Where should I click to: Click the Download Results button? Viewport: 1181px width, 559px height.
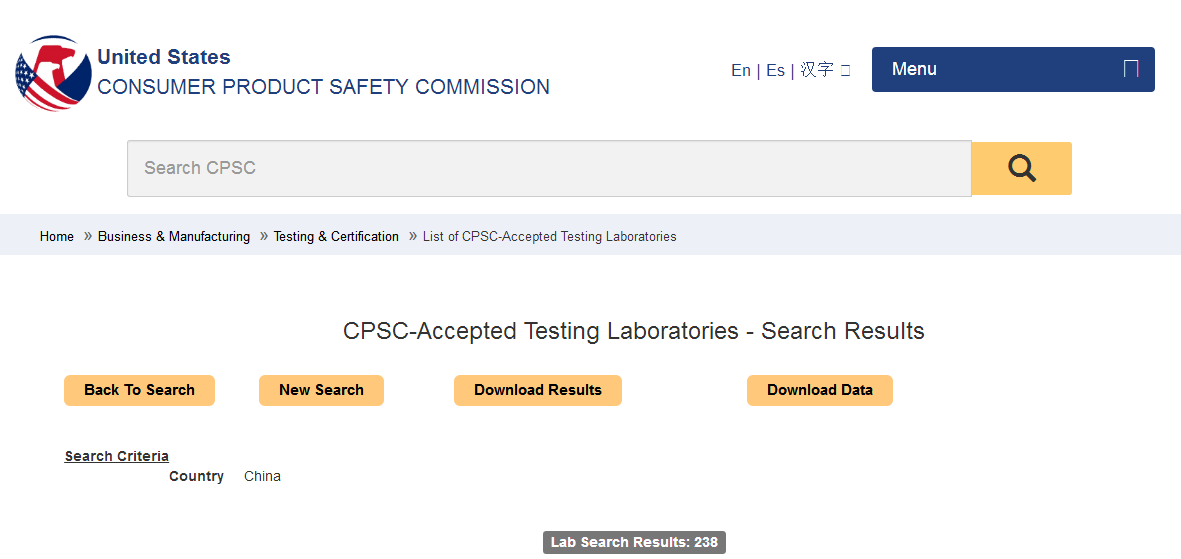538,390
